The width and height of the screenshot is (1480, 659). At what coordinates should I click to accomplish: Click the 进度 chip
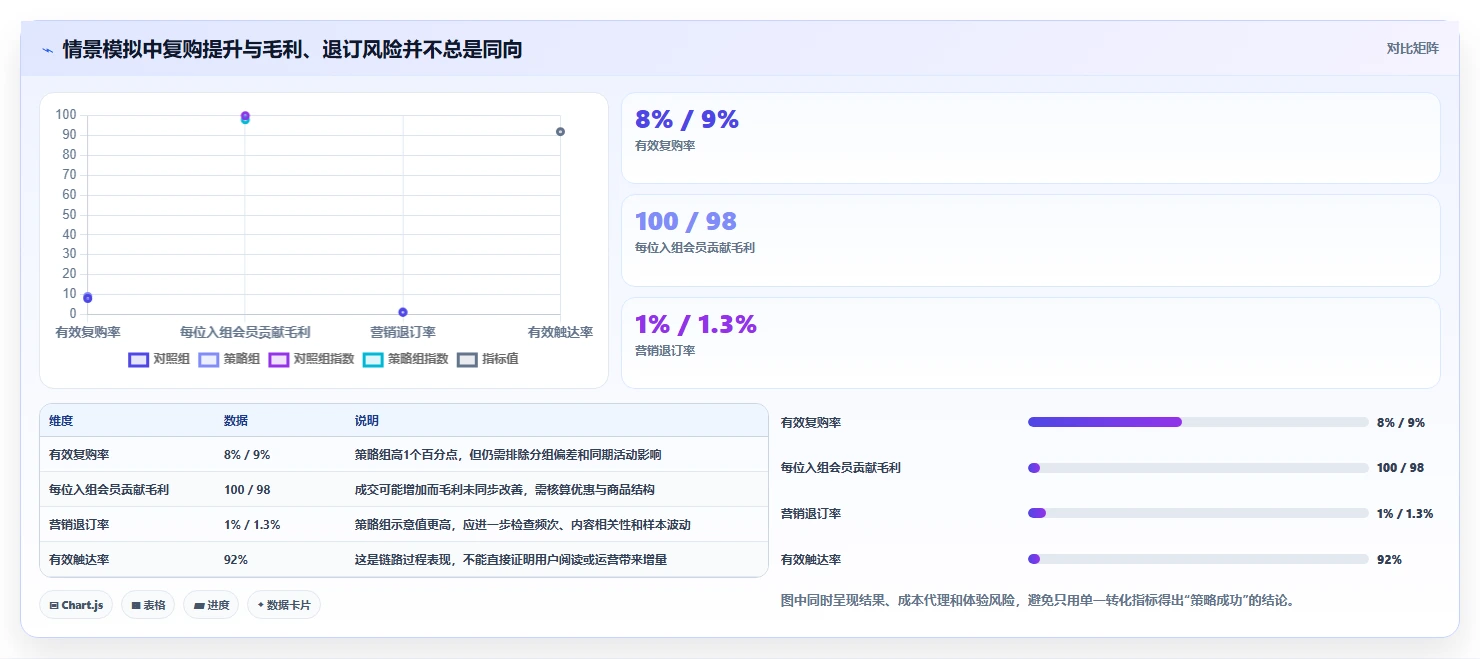tap(211, 605)
